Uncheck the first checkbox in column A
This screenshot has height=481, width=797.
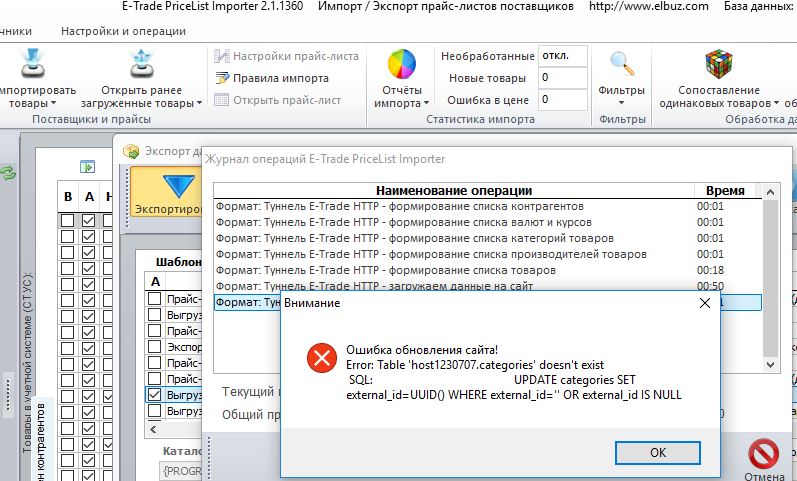(88, 221)
